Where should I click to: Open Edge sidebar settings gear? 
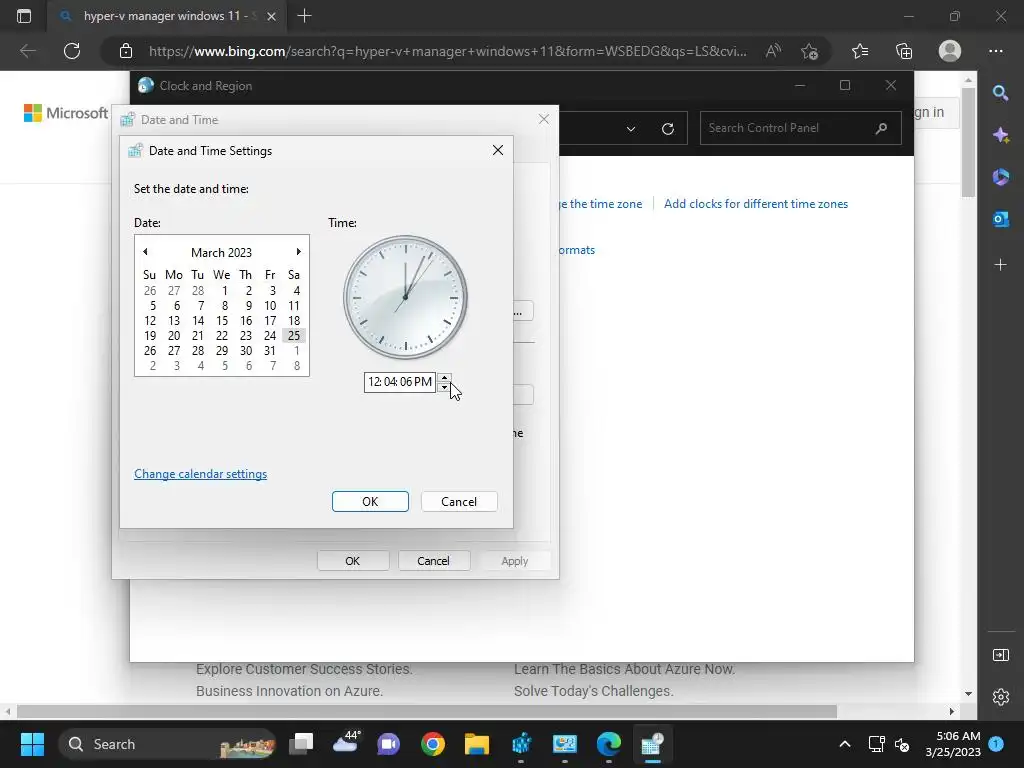(1000, 697)
